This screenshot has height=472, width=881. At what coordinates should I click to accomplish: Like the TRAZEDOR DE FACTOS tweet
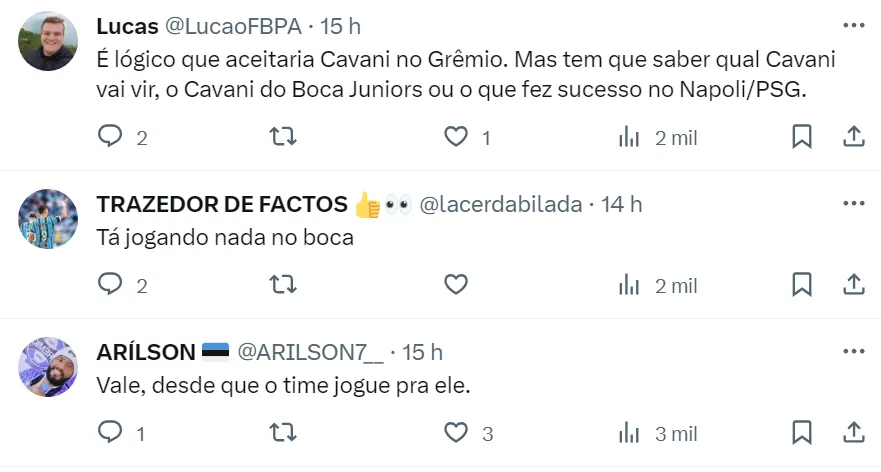[x=456, y=285]
